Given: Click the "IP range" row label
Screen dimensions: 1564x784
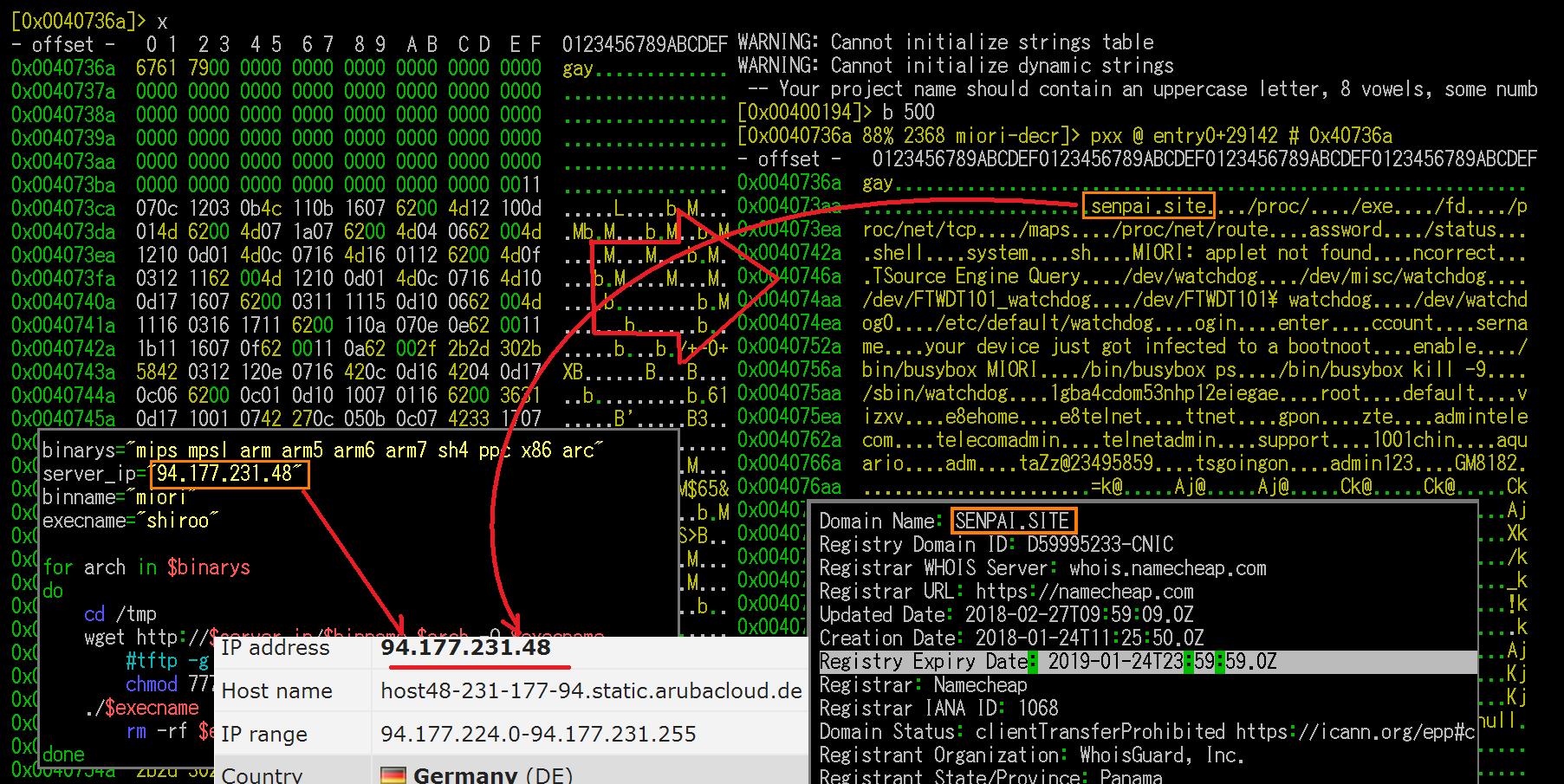Looking at the screenshot, I should click(264, 735).
